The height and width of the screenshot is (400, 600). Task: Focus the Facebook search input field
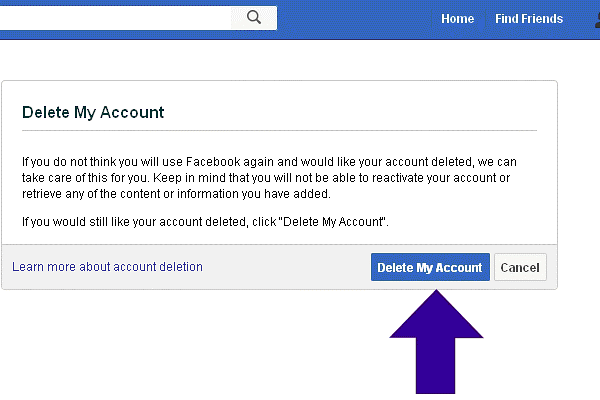[120, 17]
